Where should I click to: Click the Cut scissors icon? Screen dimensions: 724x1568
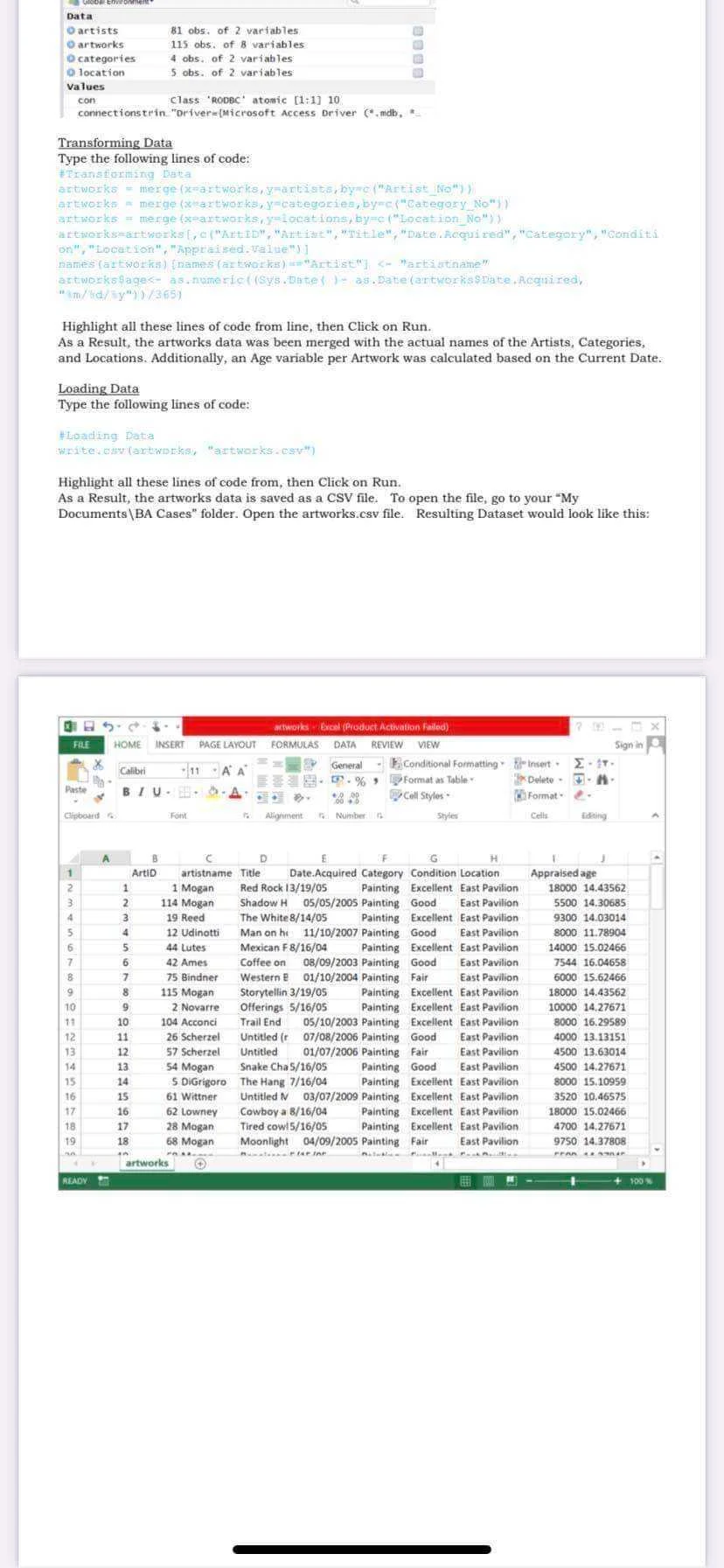99,763
